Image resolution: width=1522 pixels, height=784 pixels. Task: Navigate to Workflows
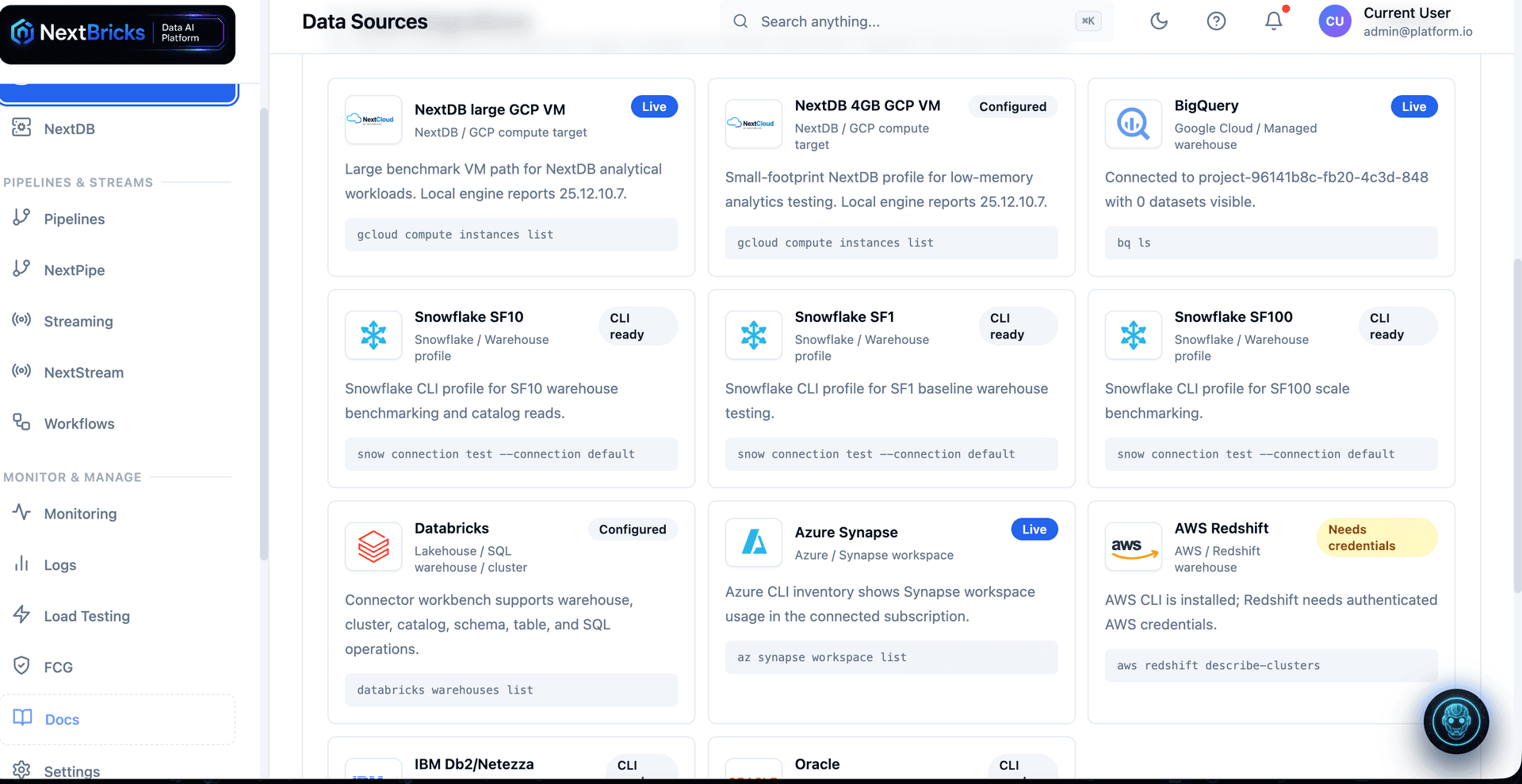(x=79, y=423)
